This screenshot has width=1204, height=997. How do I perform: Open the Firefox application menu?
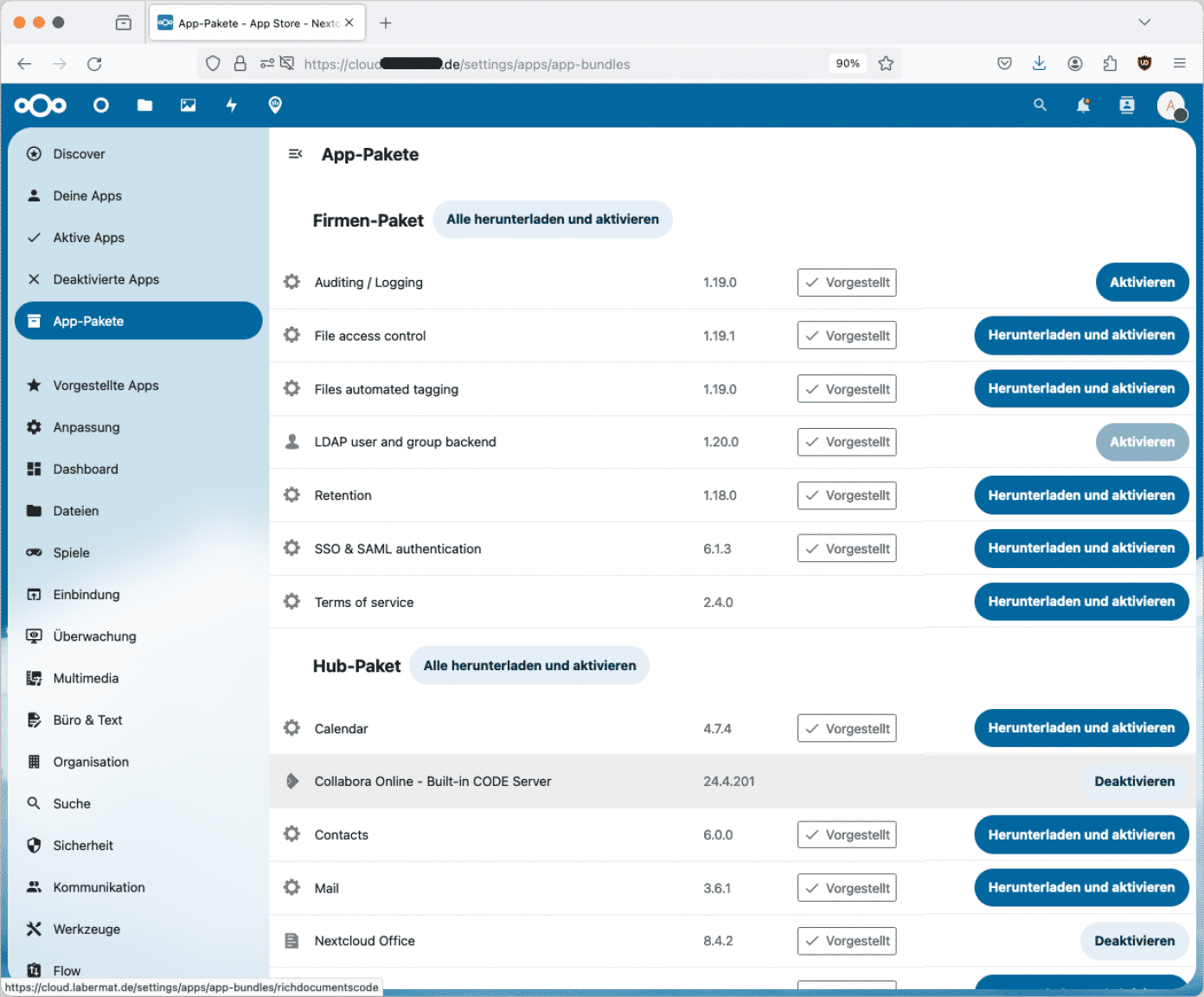1179,63
